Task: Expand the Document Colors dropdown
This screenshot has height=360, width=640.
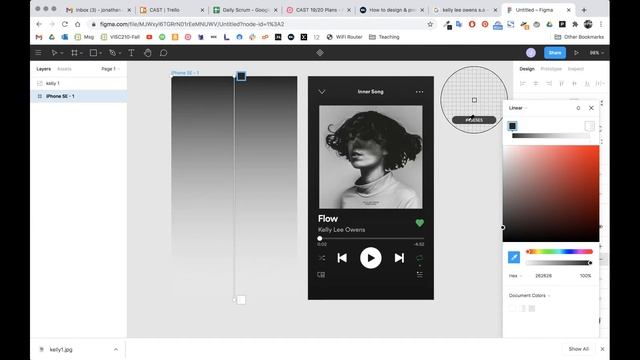Action: click(529, 296)
